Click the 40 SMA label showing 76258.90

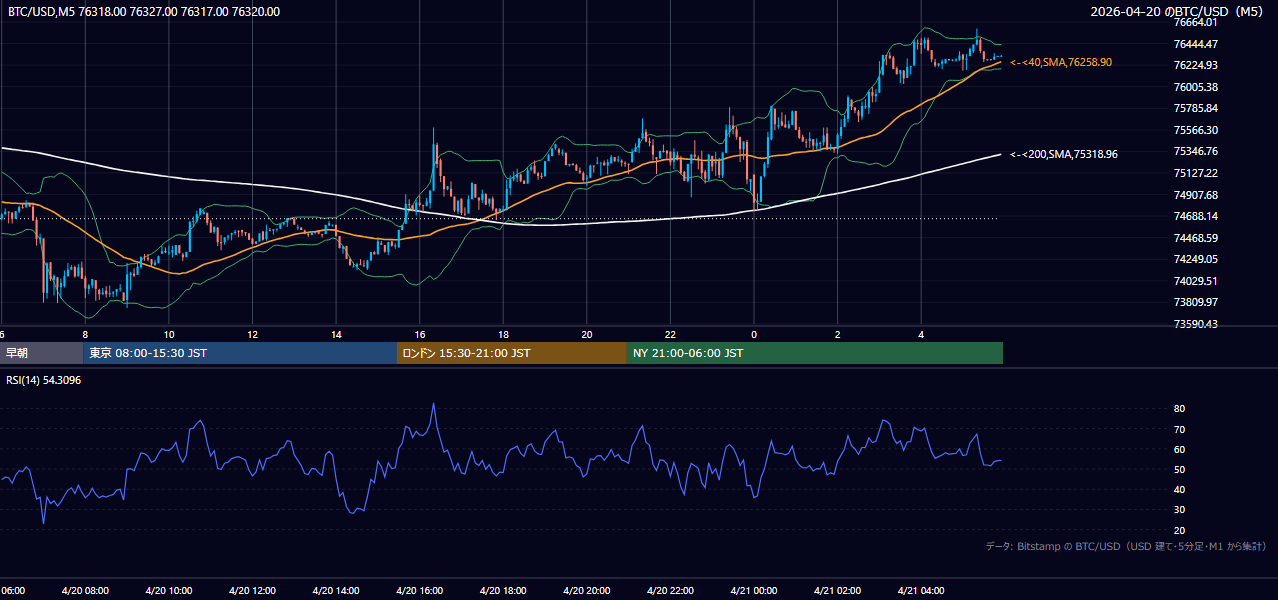tap(1061, 62)
